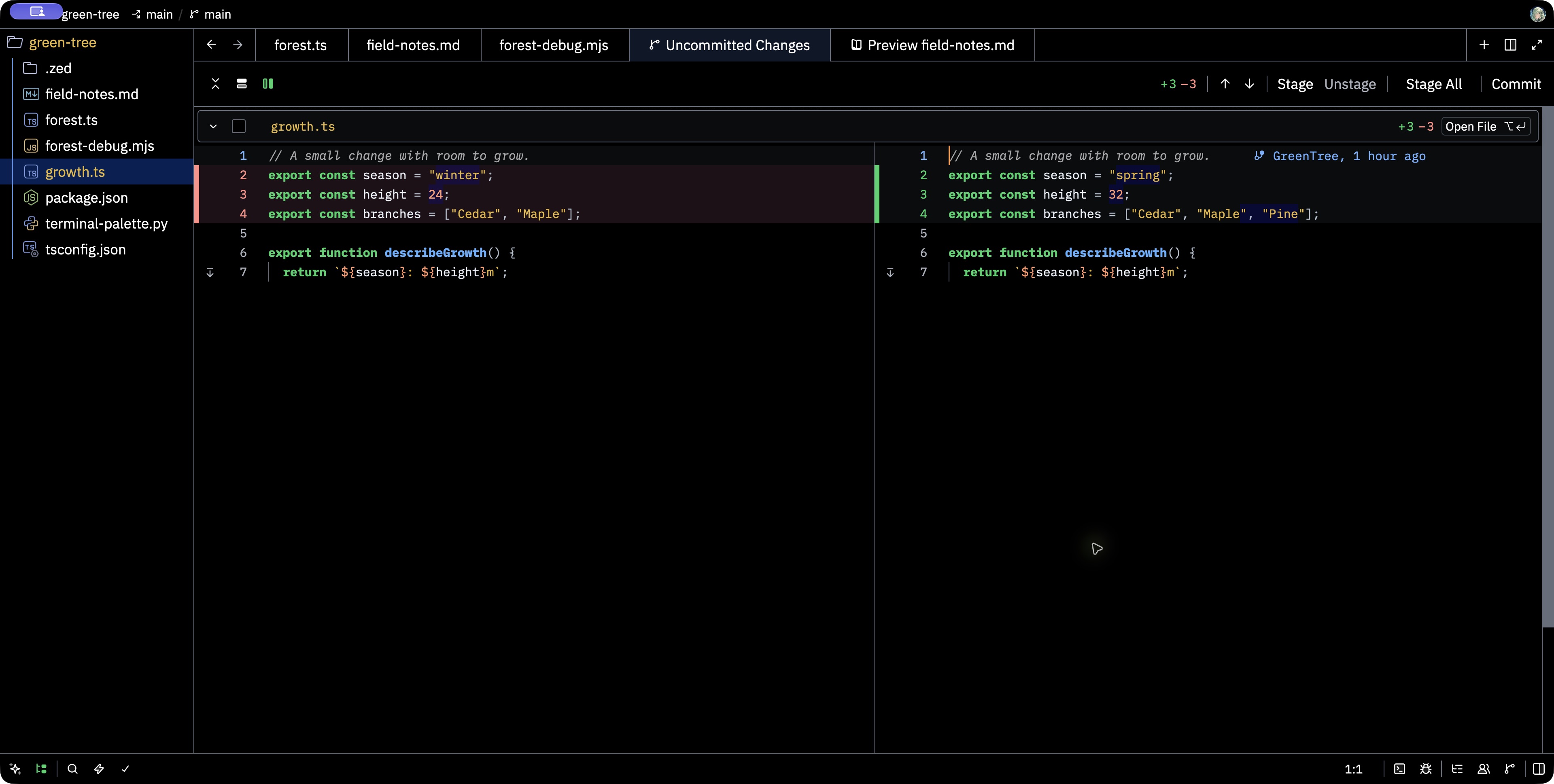Click the Stage All button
Image resolution: width=1554 pixels, height=784 pixels.
1434,84
